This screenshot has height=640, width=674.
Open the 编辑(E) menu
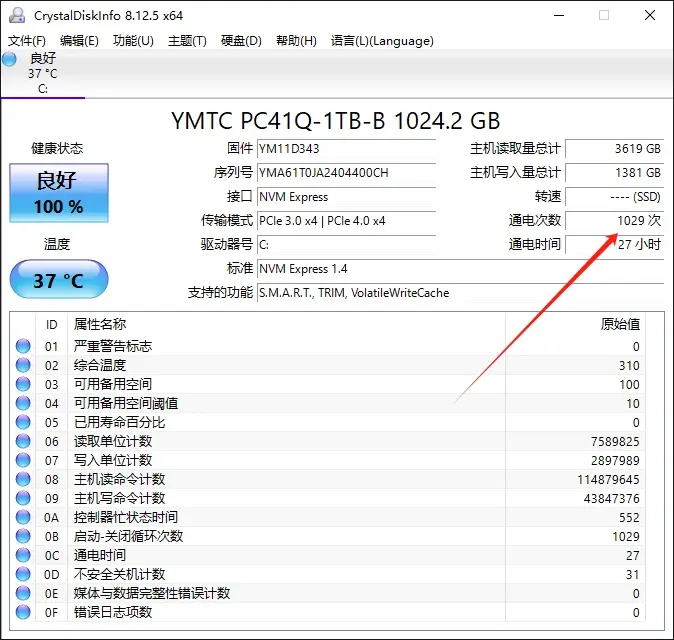click(79, 41)
